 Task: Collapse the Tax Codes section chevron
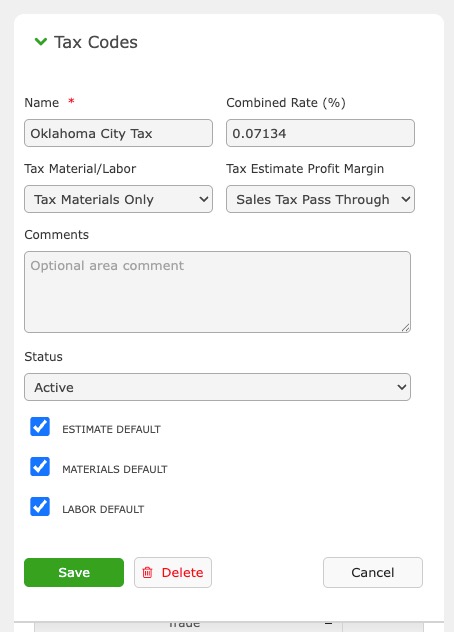[x=41, y=42]
